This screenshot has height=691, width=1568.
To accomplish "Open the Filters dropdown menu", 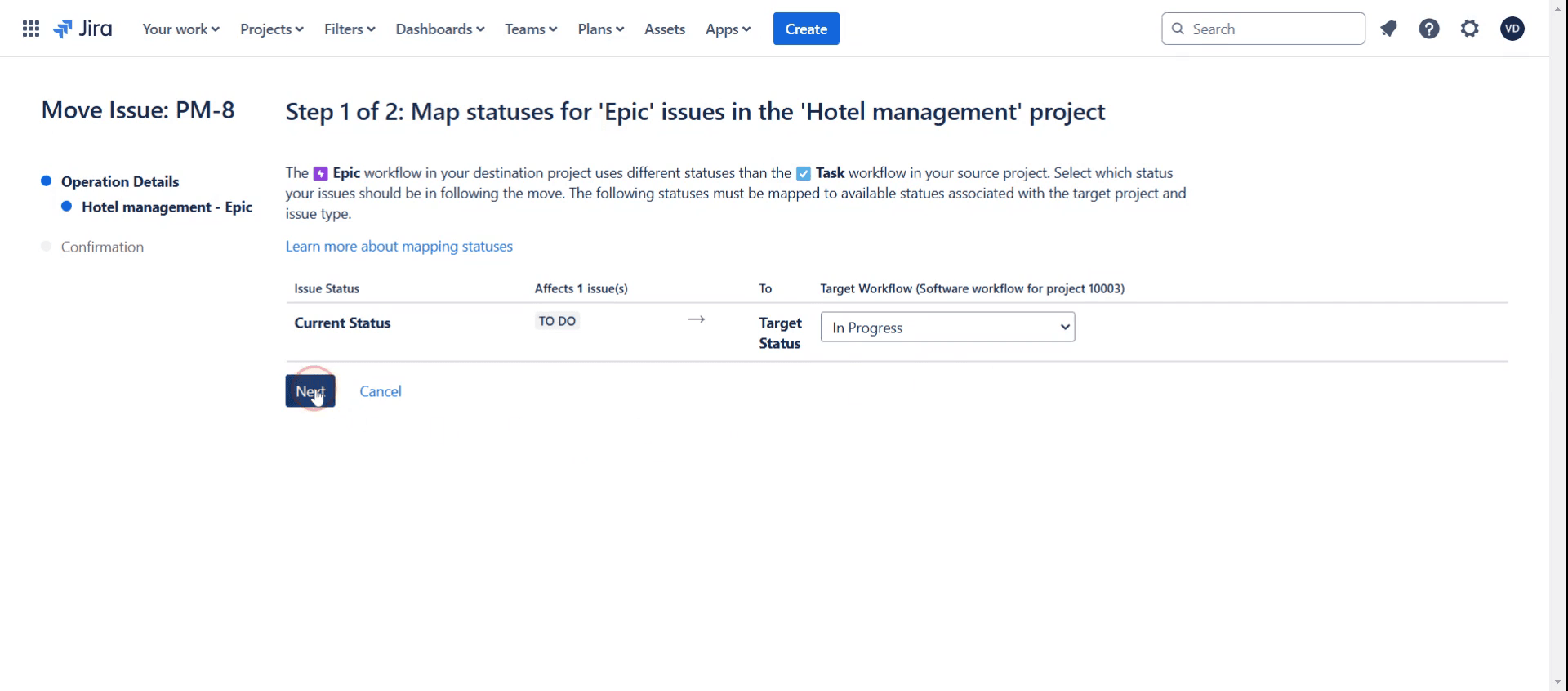I will 350,29.
